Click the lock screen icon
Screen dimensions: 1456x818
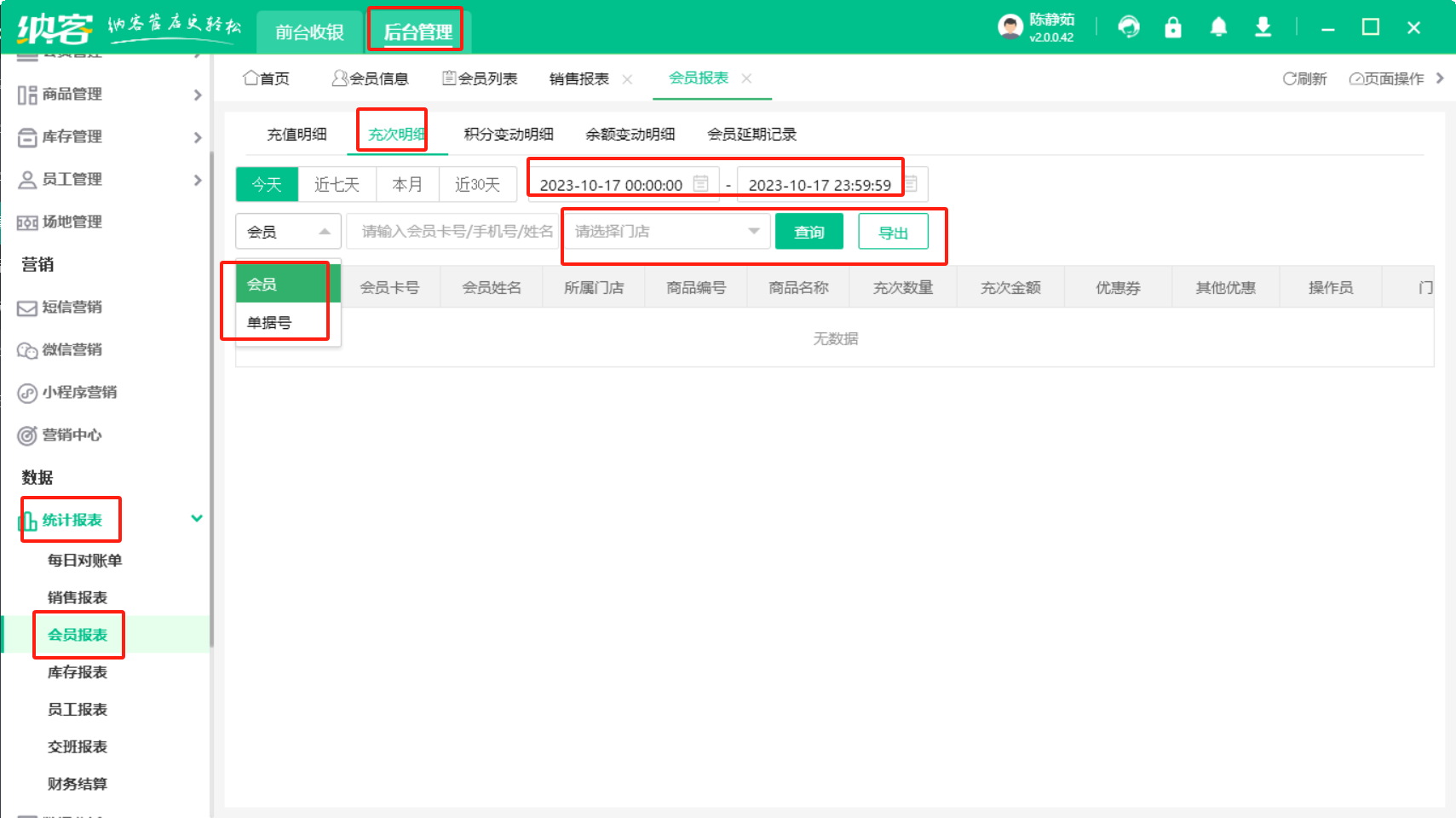[1173, 27]
